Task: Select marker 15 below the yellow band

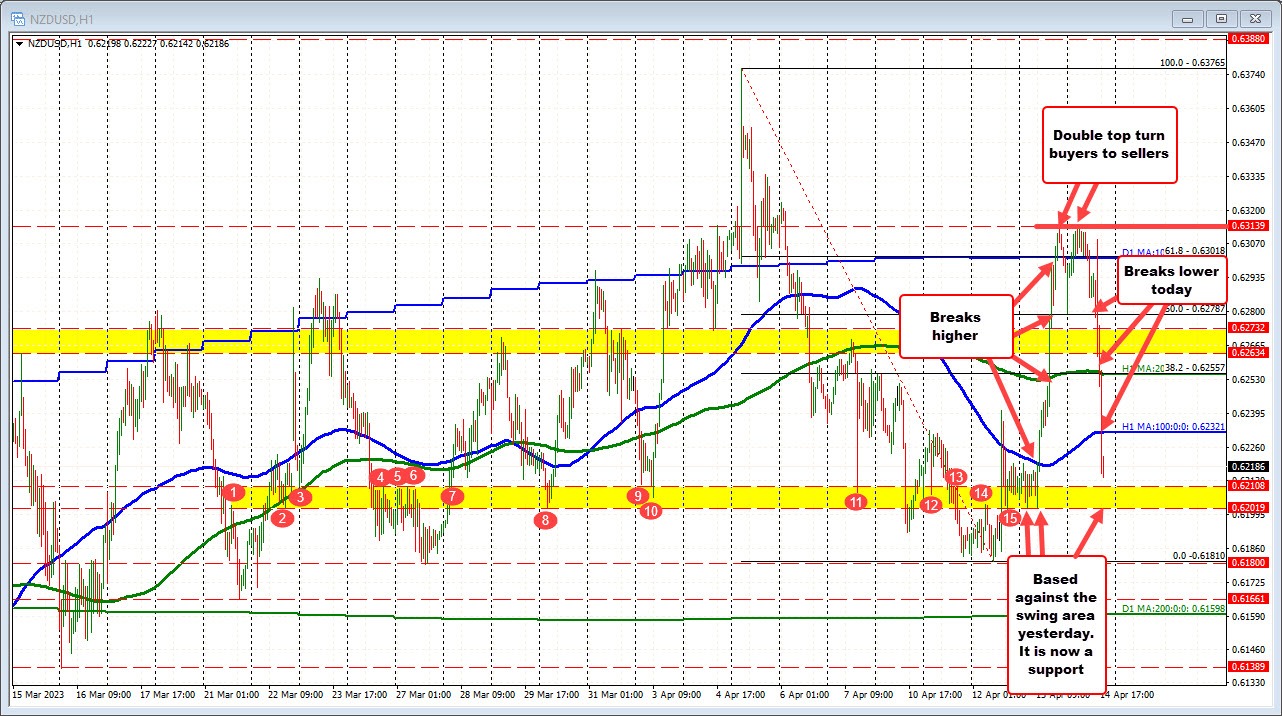Action: tap(1010, 518)
